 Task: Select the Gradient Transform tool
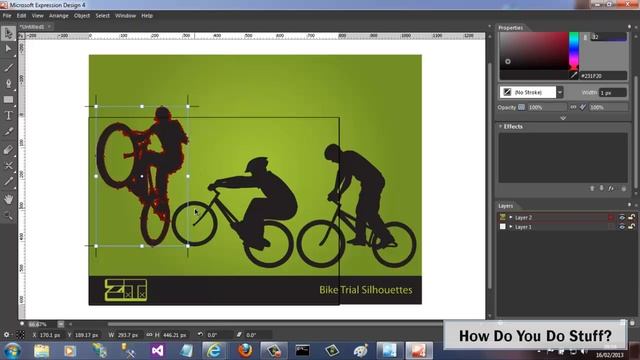[x=8, y=182]
